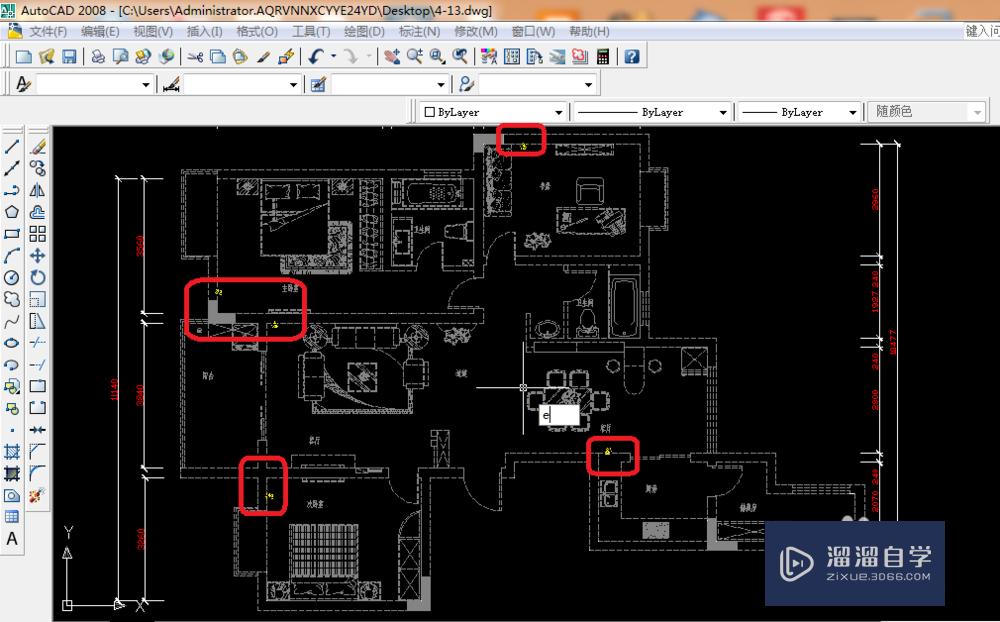Image resolution: width=1000 pixels, height=622 pixels.
Task: Open the 视图(V) menu
Action: coord(153,31)
